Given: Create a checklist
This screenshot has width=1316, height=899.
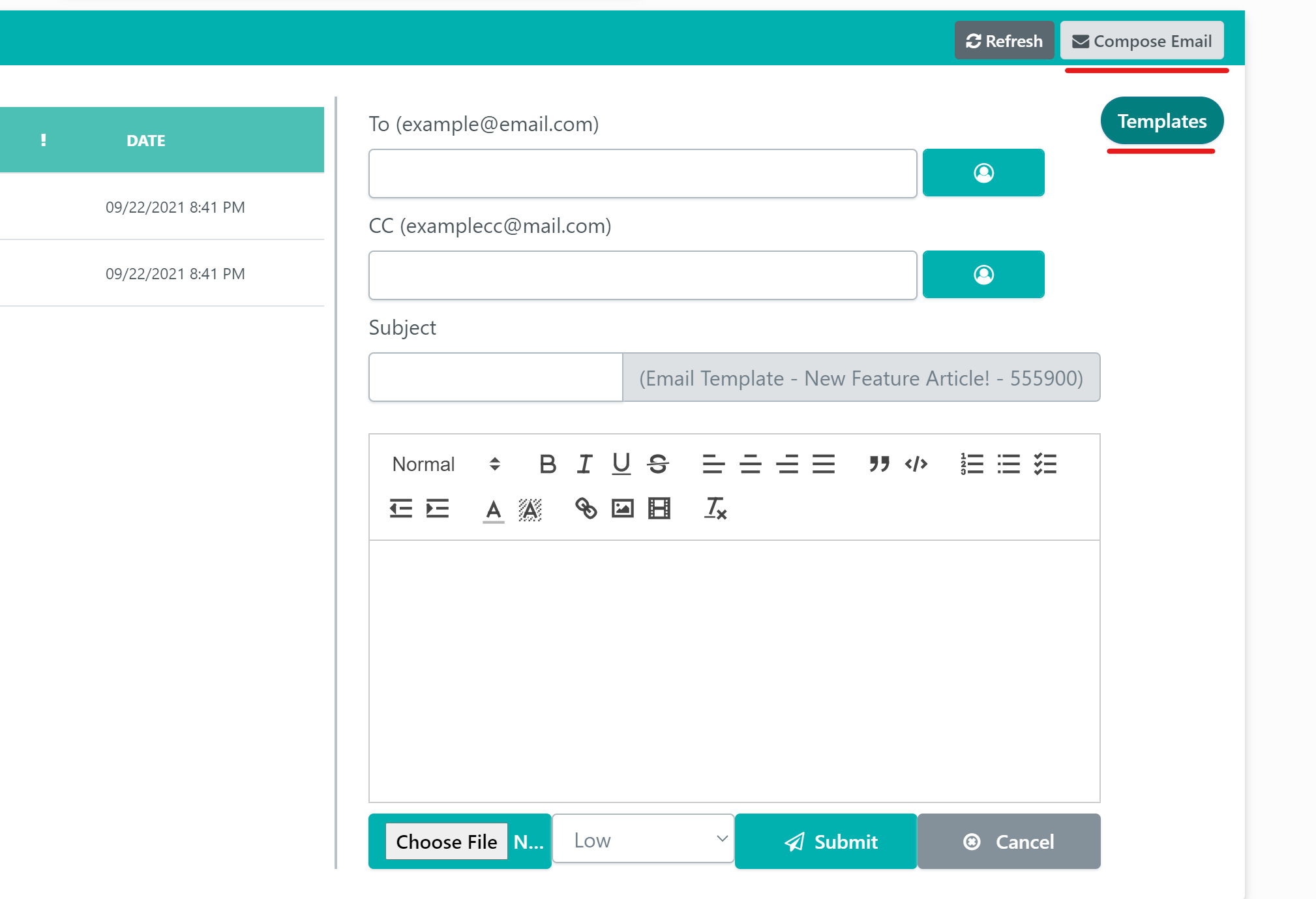Looking at the screenshot, I should coord(1045,464).
